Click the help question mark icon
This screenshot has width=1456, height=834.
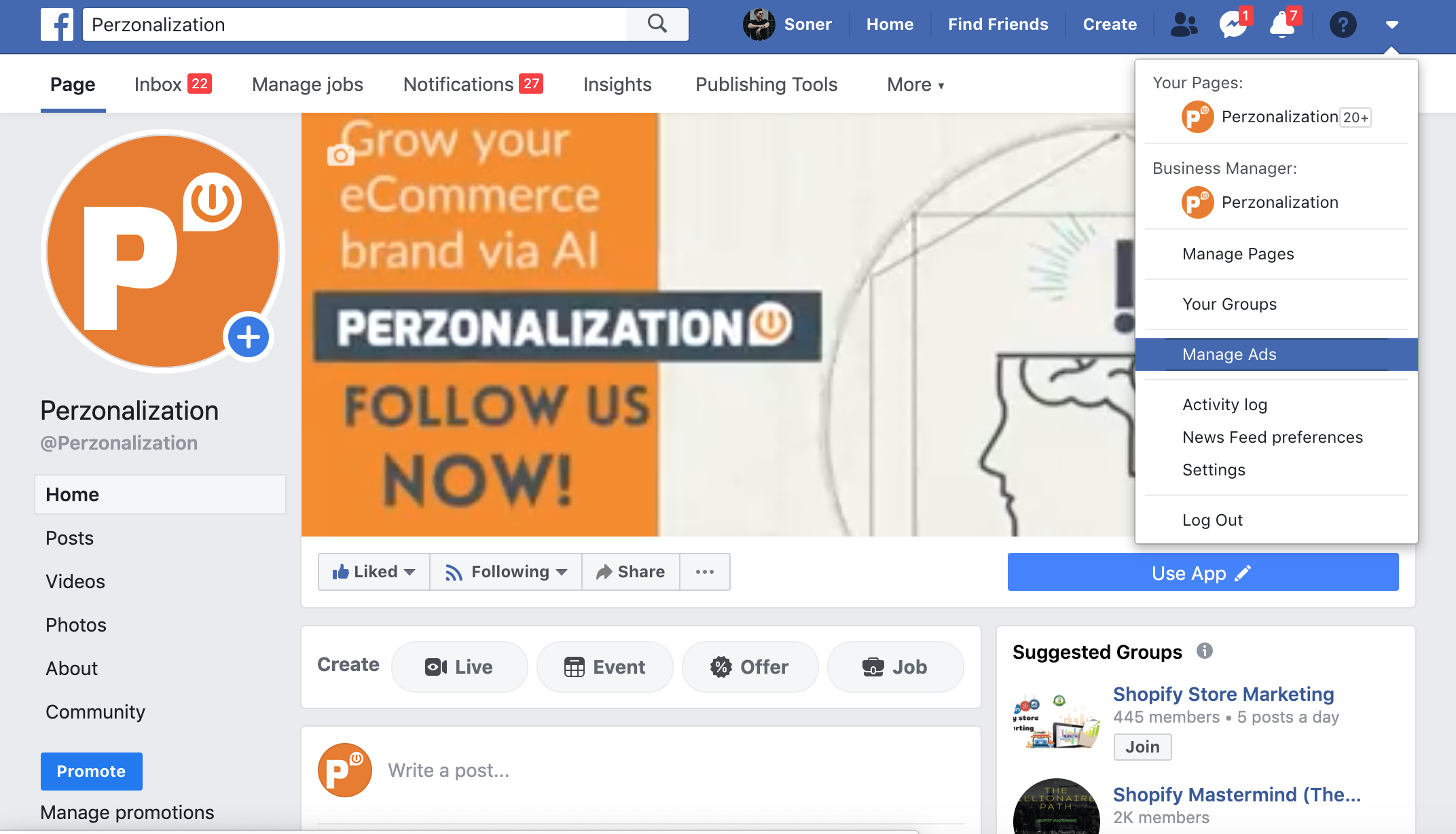[1343, 24]
